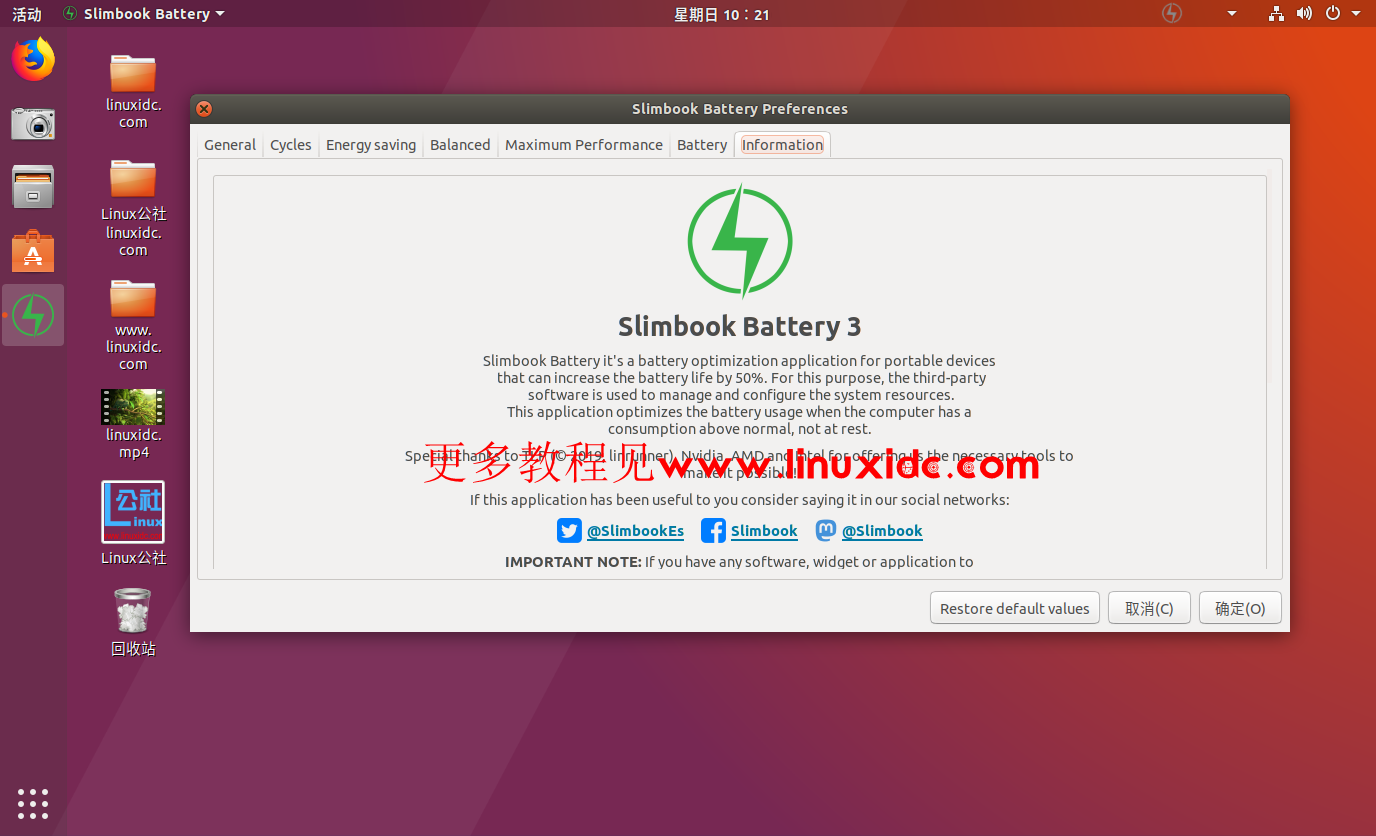Open Firefox from the dock
Screen dimensions: 1376x836
tap(33, 59)
